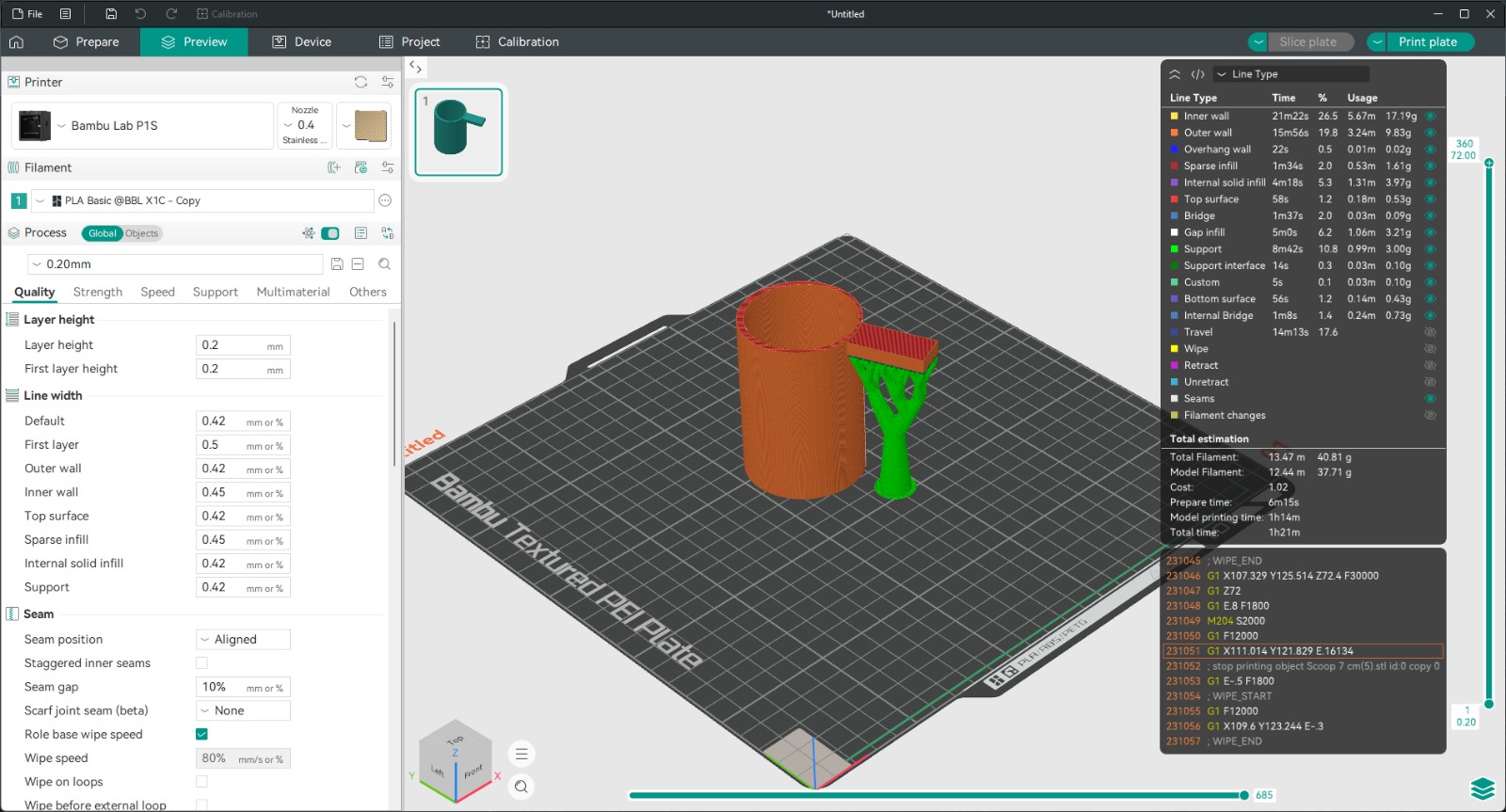Click filament slot 1 color swatch
Screen dimensions: 1506x812
tap(19, 200)
